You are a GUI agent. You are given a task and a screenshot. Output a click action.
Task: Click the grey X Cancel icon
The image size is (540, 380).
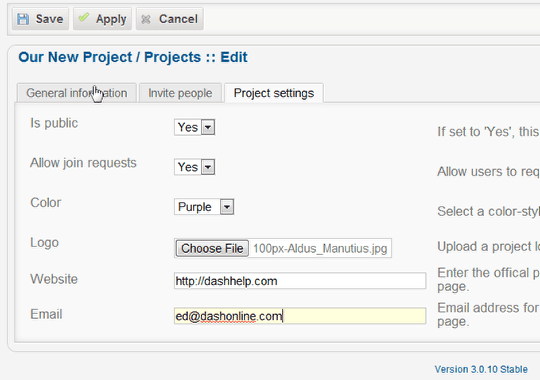(146, 19)
